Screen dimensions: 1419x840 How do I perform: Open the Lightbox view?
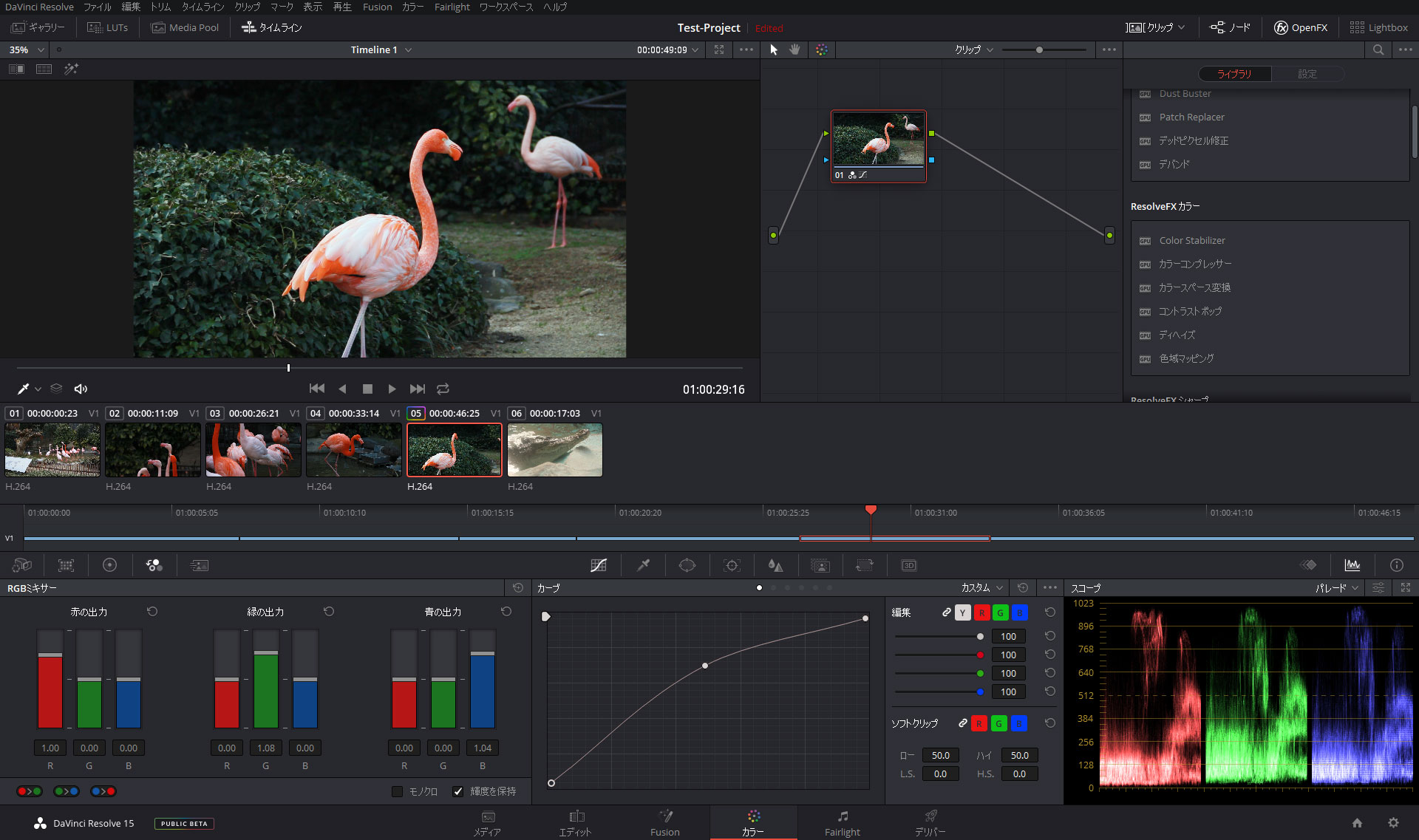(1378, 27)
